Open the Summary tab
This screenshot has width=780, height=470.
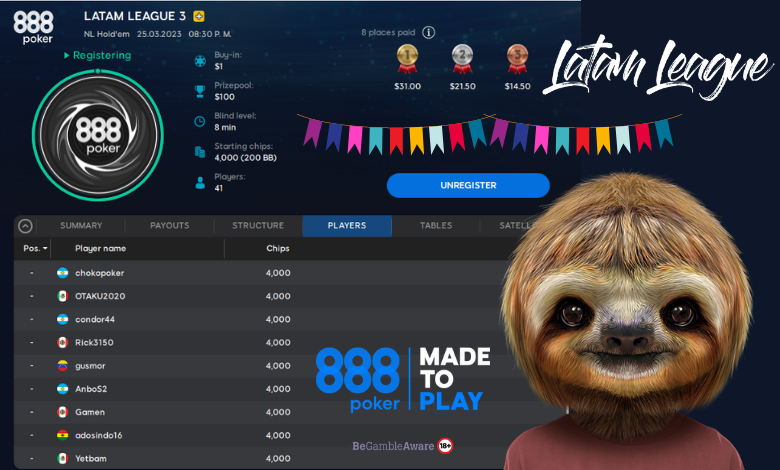point(81,226)
